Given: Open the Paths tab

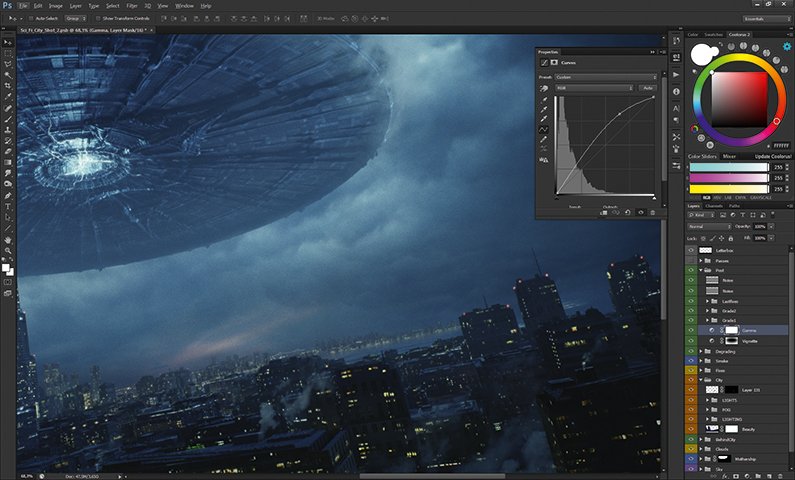Looking at the screenshot, I should coord(734,206).
